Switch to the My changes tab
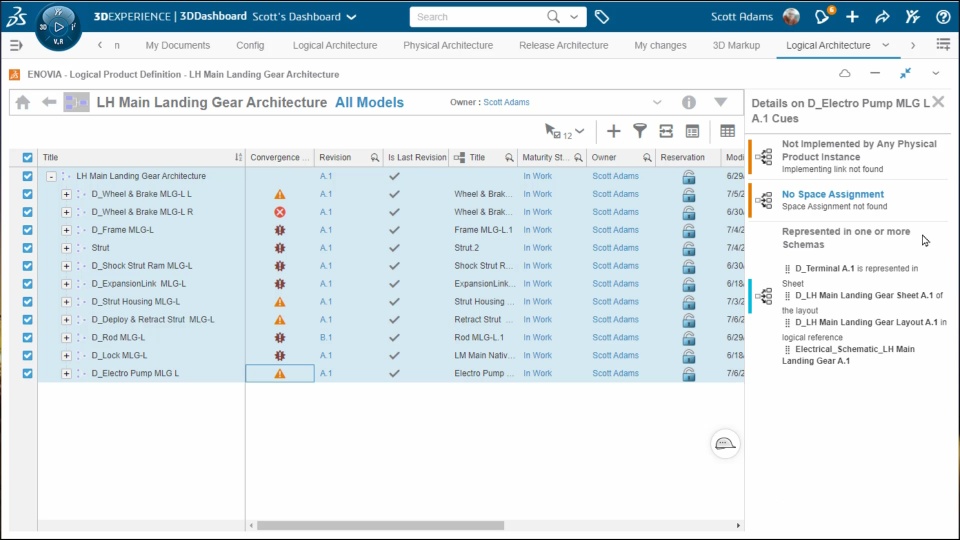This screenshot has height=540, width=960. (x=660, y=45)
